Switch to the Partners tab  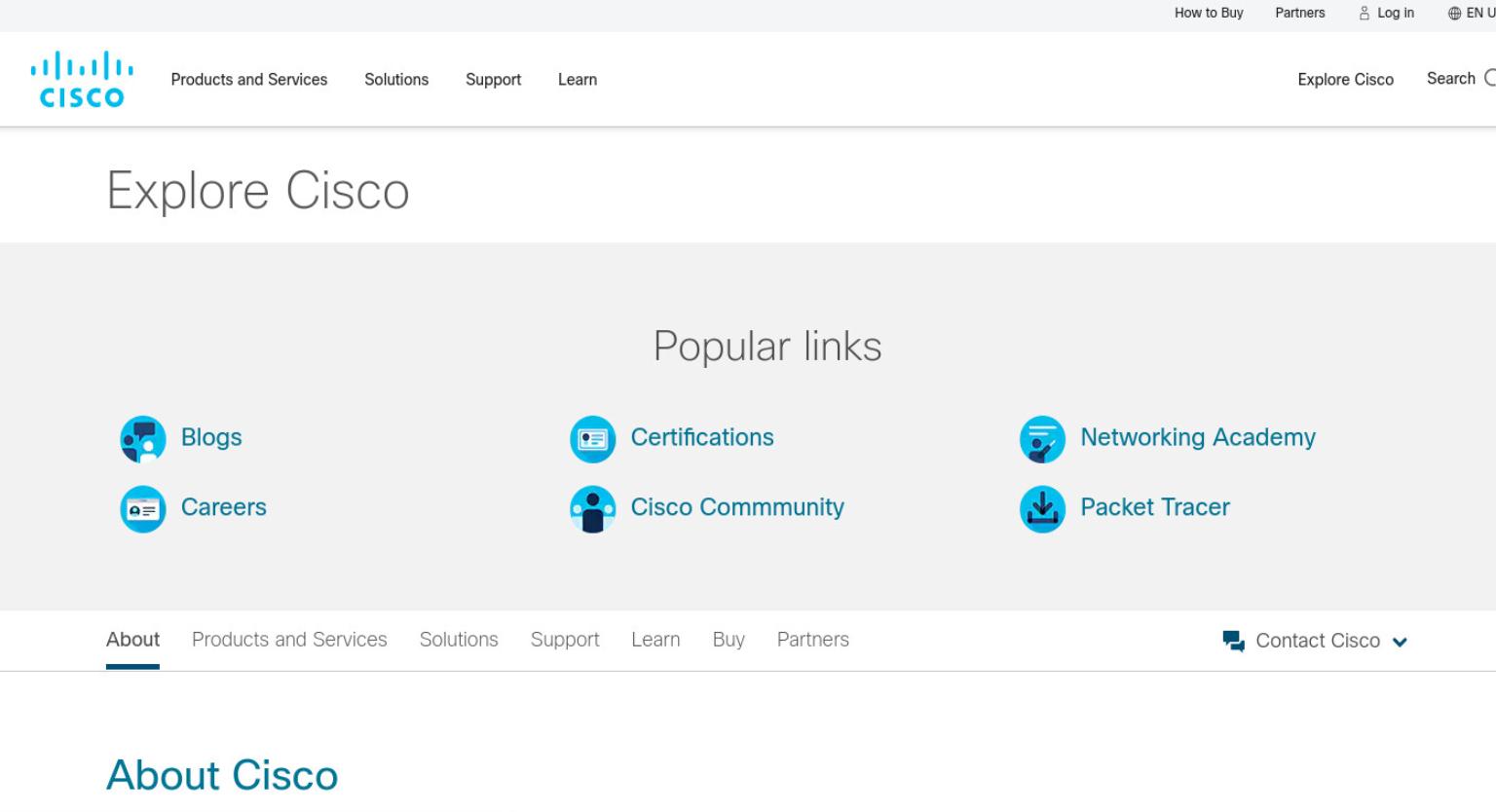(x=813, y=640)
